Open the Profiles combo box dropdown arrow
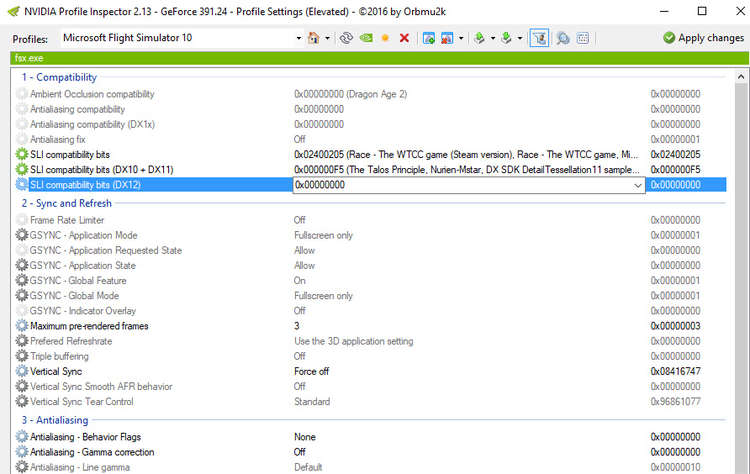Screen dimensions: 750x474 (298, 38)
